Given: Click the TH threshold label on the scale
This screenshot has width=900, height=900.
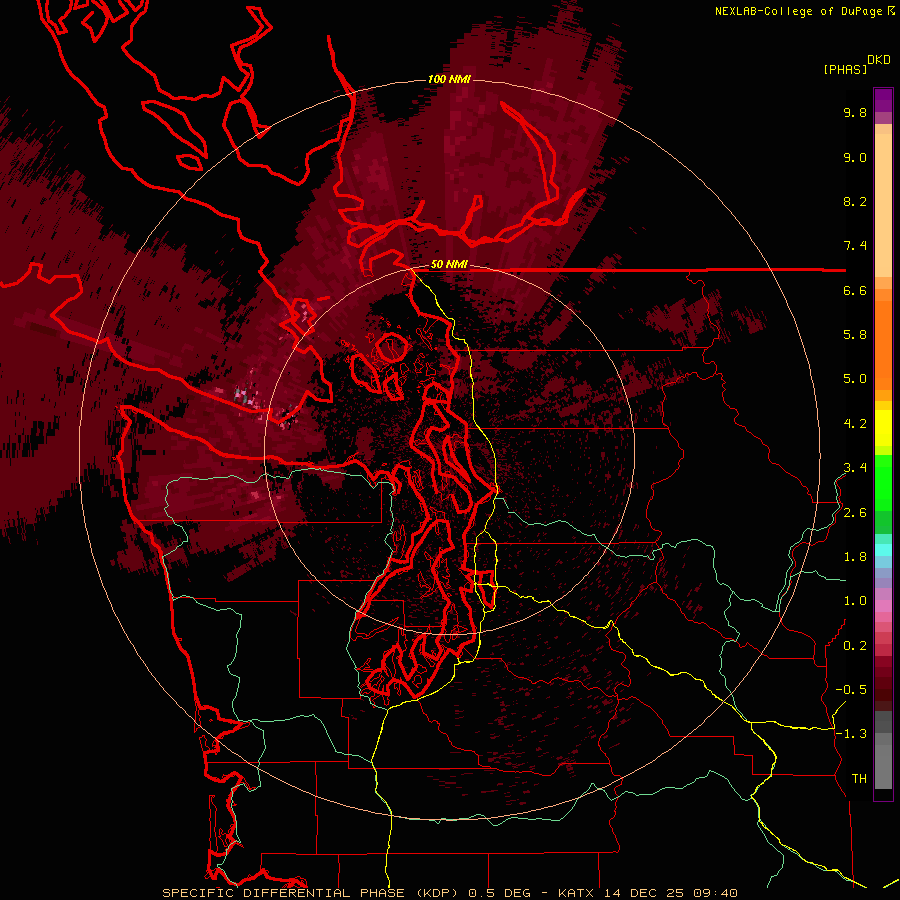Looking at the screenshot, I should 859,779.
